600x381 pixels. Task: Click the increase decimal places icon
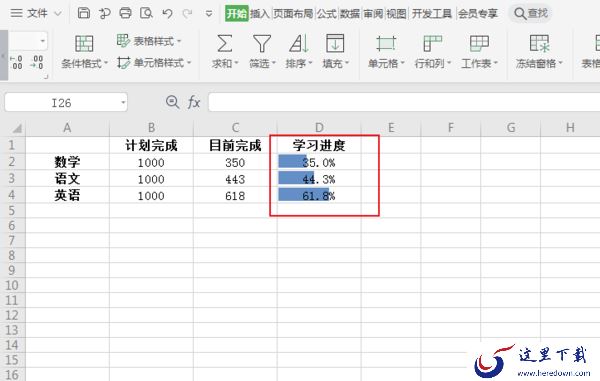click(x=16, y=62)
